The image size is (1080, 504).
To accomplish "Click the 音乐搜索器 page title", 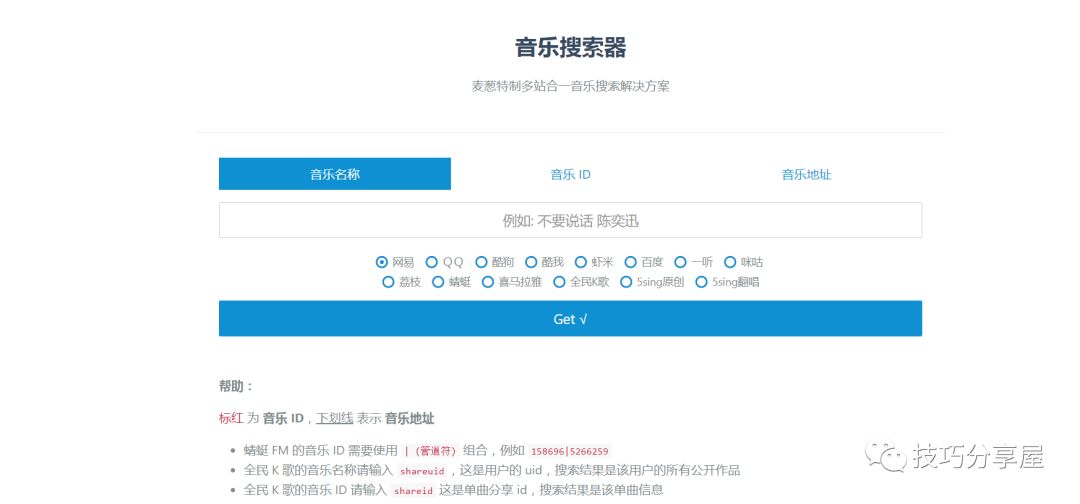I will tap(570, 48).
